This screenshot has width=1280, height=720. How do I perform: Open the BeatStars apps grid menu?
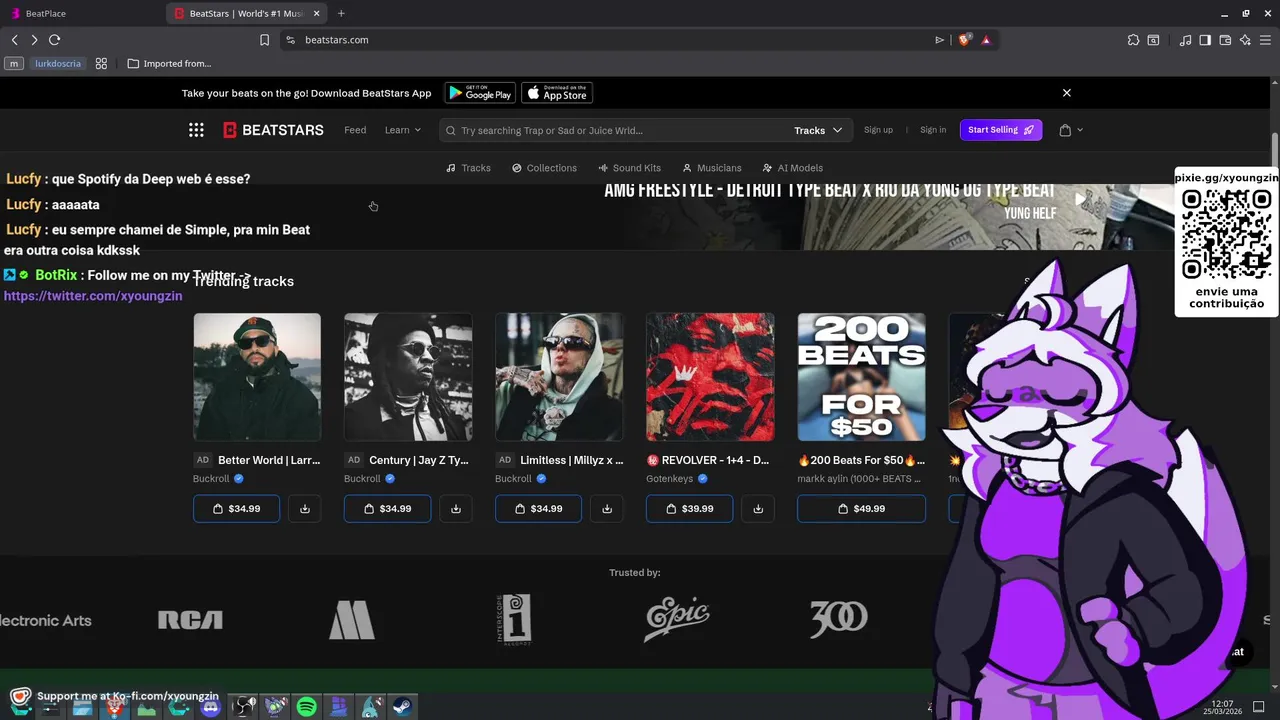pos(196,130)
